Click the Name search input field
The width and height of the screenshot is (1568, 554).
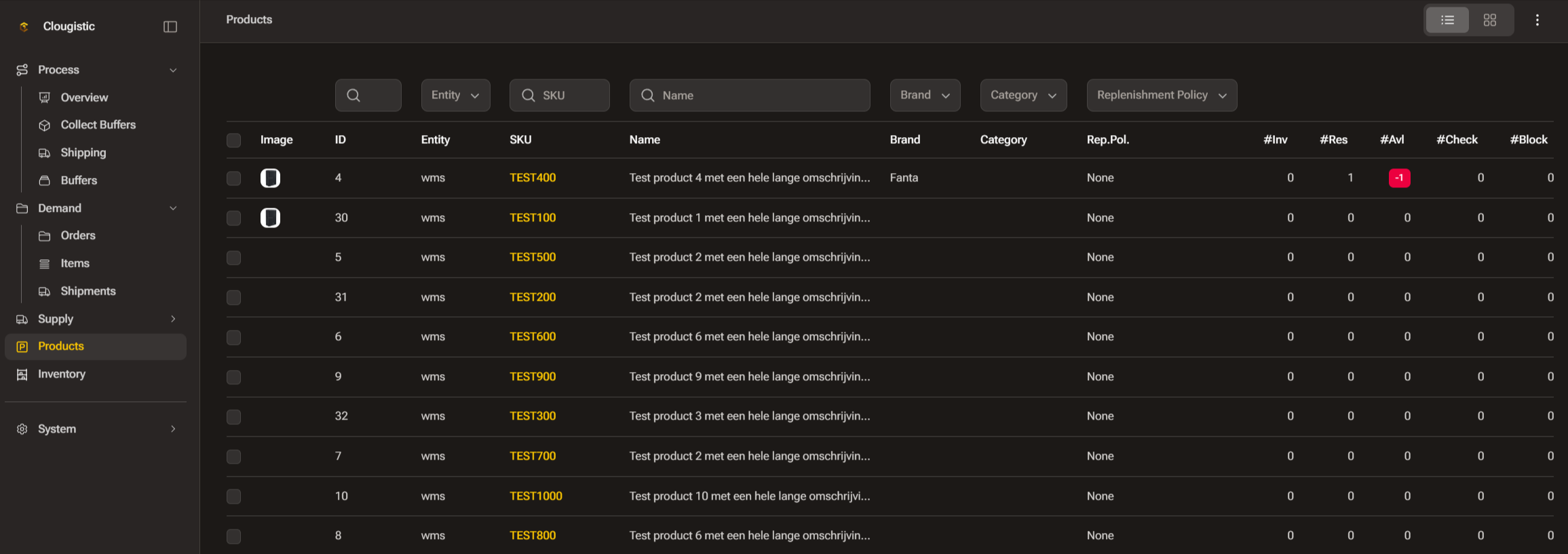pos(750,95)
